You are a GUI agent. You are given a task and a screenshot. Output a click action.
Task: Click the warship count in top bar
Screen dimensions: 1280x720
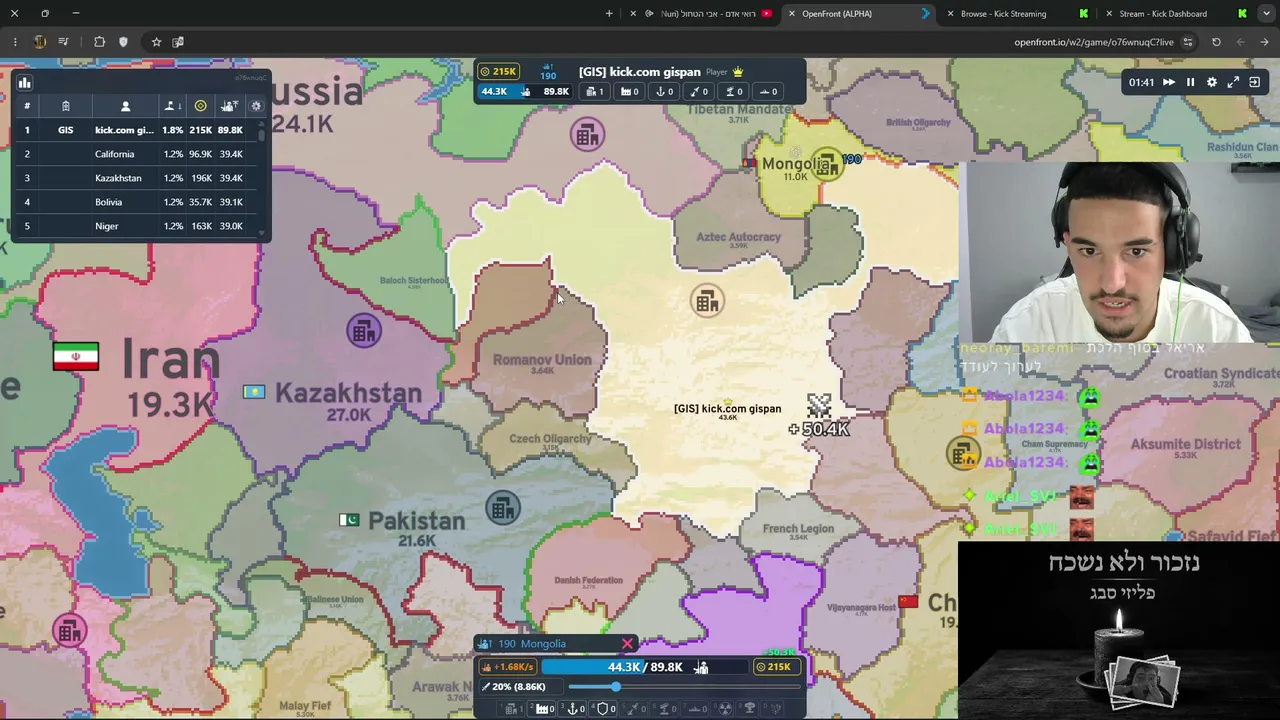click(768, 92)
